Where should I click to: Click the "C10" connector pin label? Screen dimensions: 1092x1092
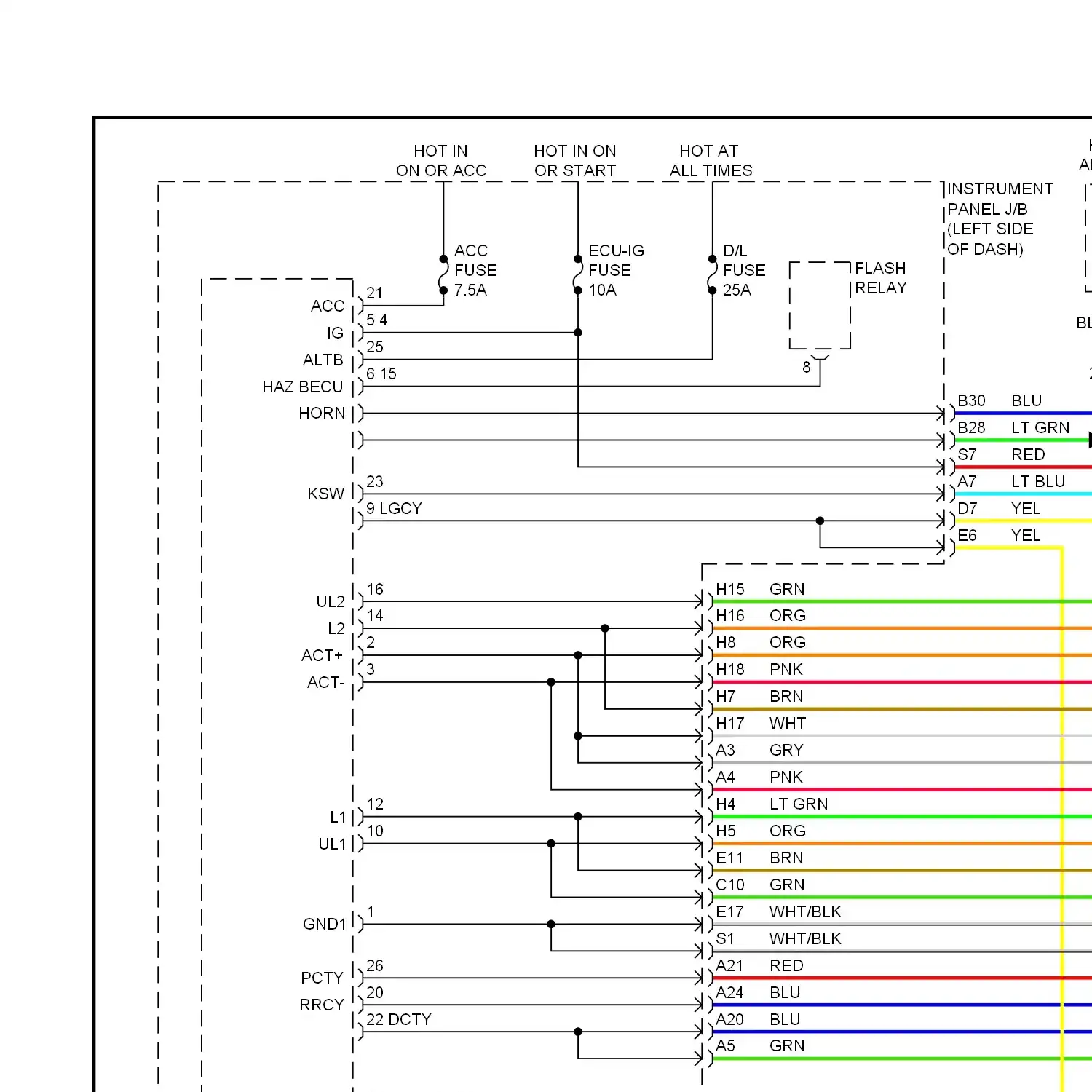(730, 885)
